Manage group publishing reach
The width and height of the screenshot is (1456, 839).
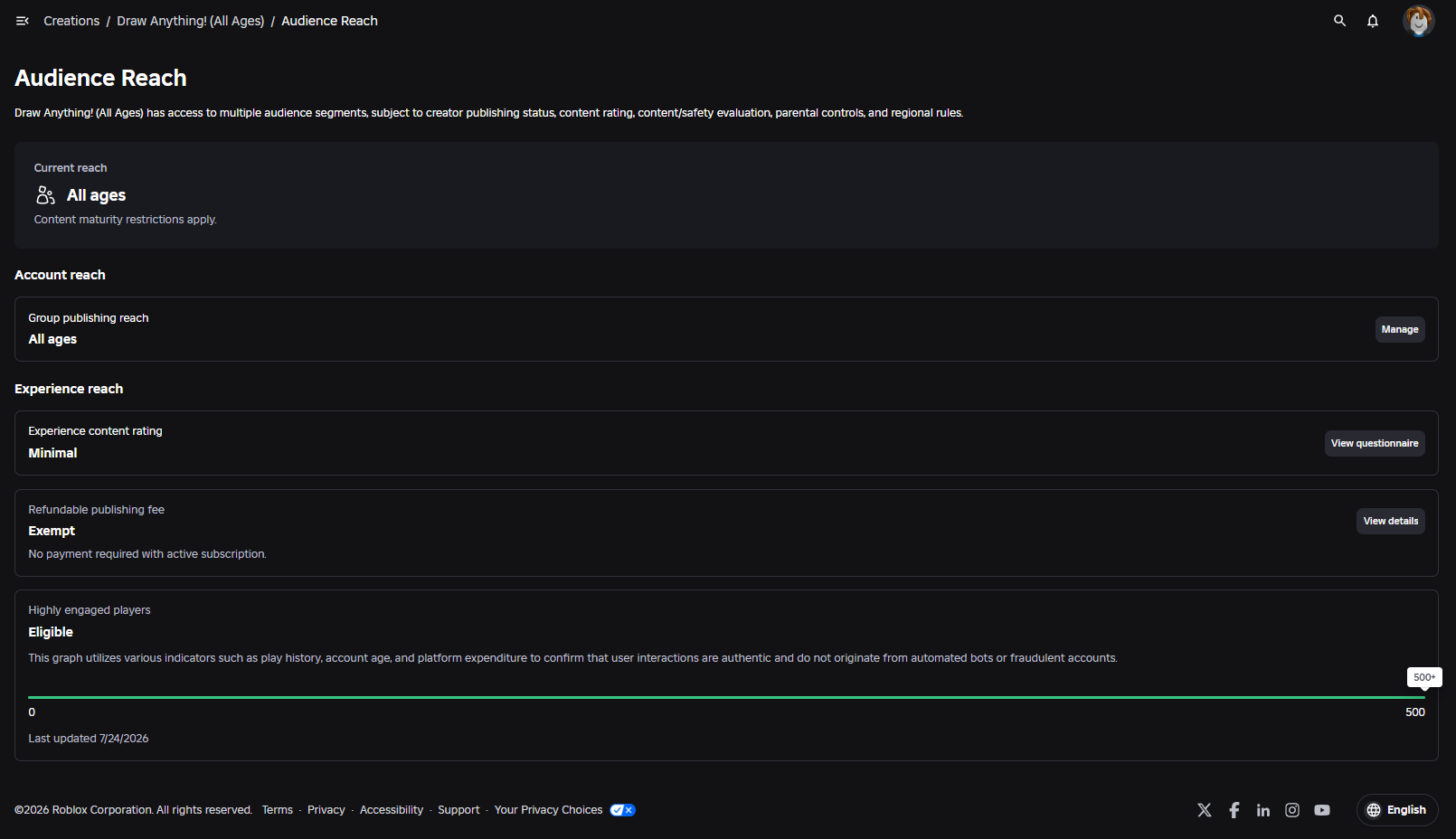1400,329
